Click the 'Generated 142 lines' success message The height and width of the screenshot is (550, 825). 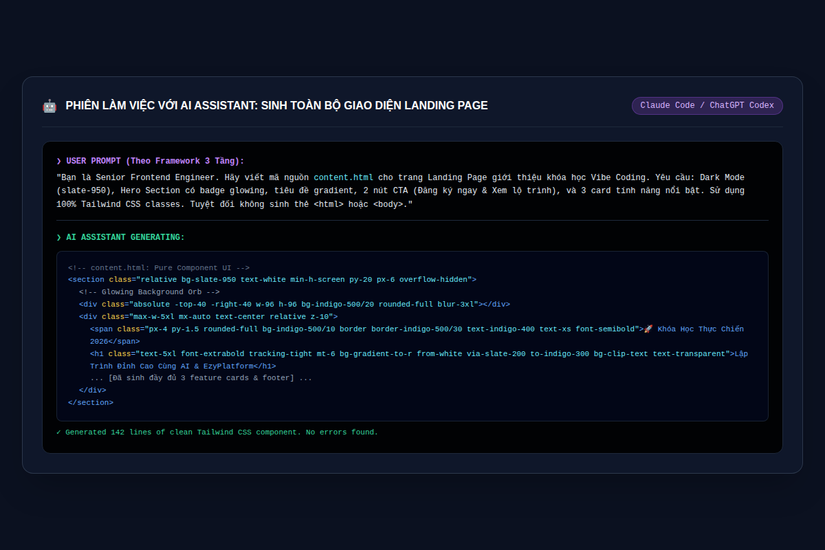coord(217,432)
